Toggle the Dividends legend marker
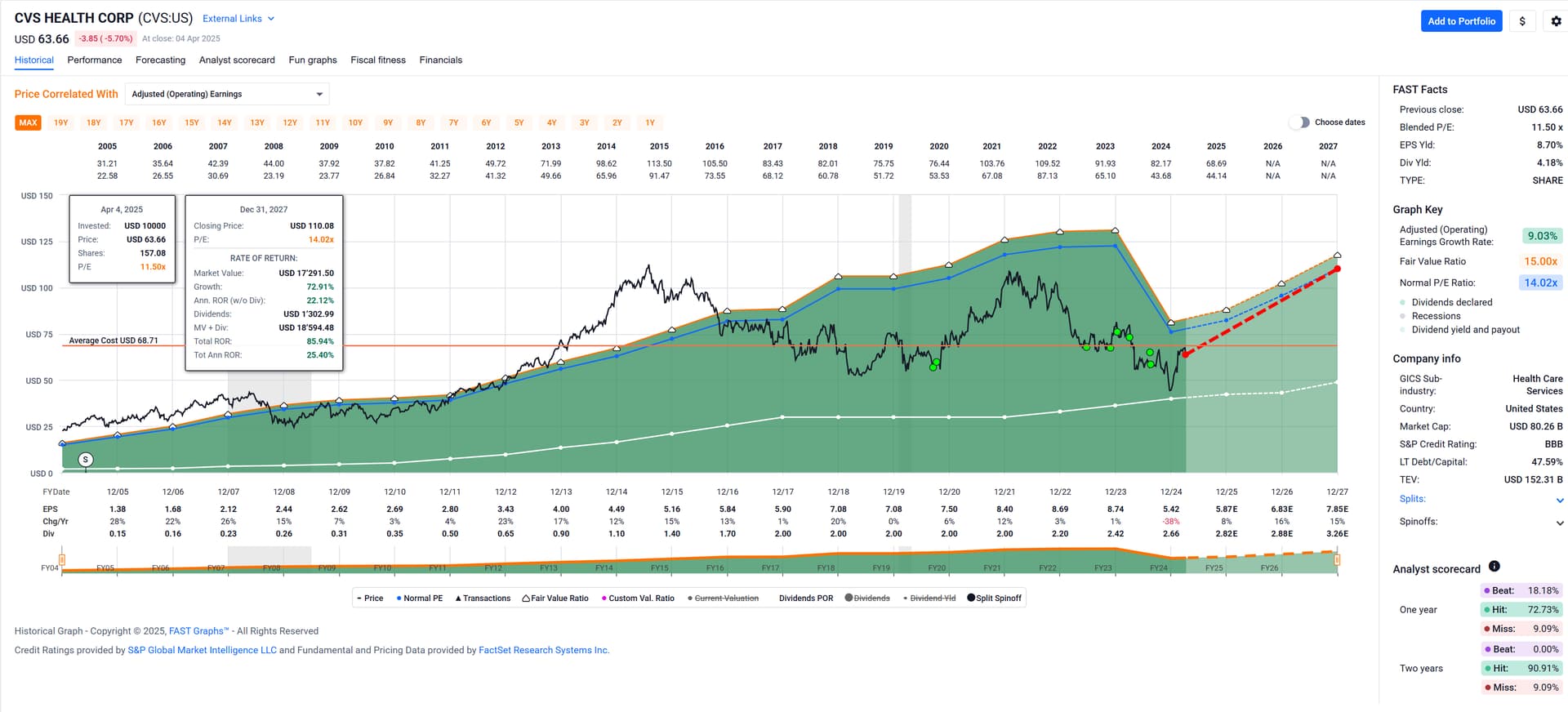The width and height of the screenshot is (1568, 712). pos(867,599)
